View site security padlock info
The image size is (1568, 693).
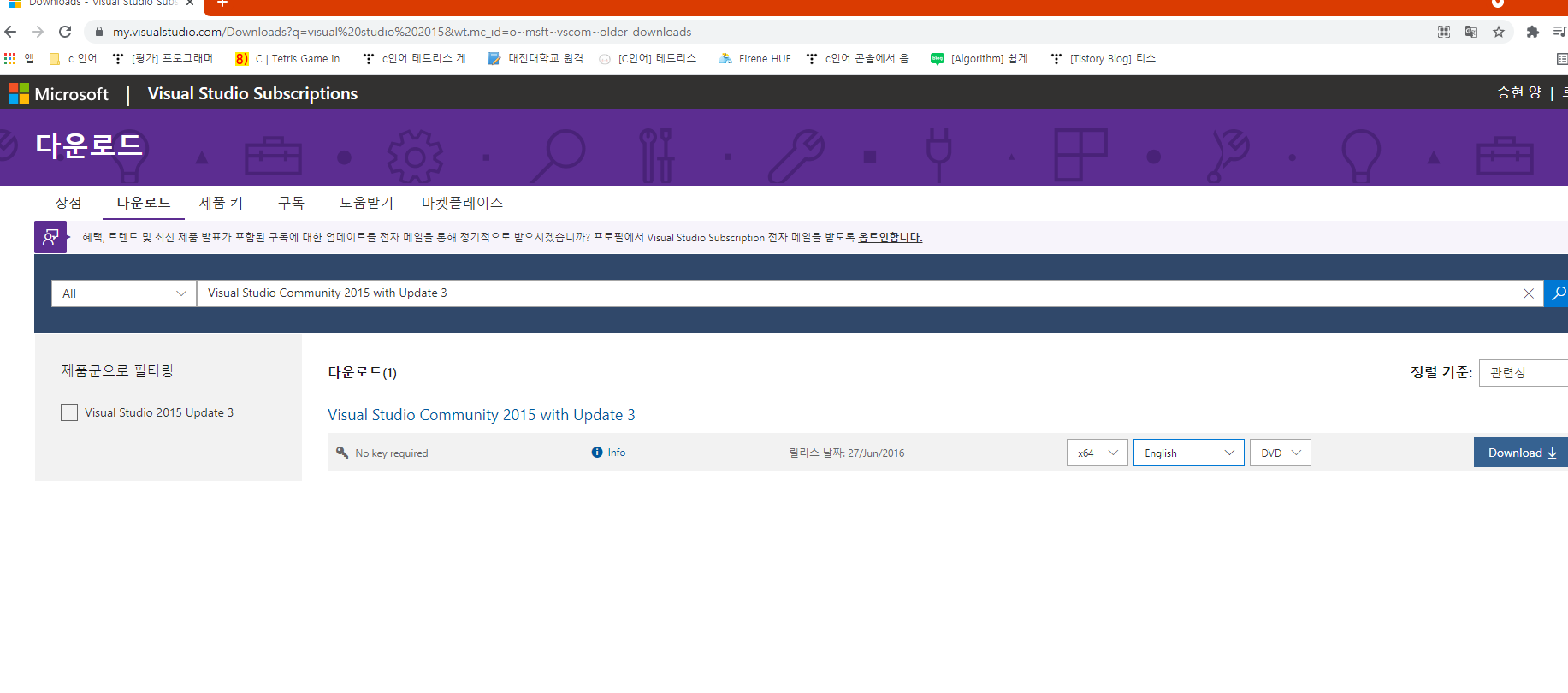[x=99, y=32]
